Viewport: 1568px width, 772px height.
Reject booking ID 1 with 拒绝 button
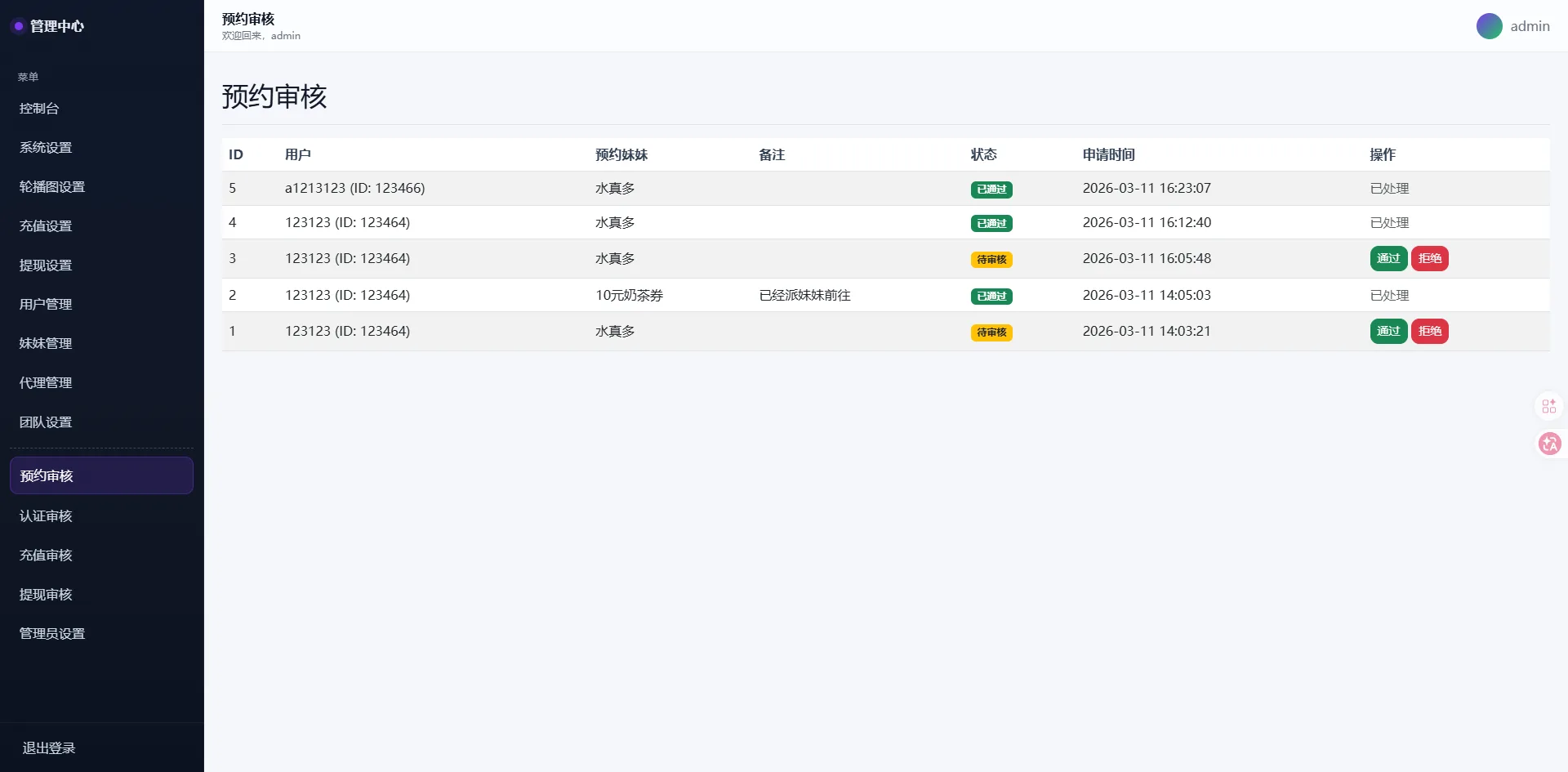(1429, 332)
